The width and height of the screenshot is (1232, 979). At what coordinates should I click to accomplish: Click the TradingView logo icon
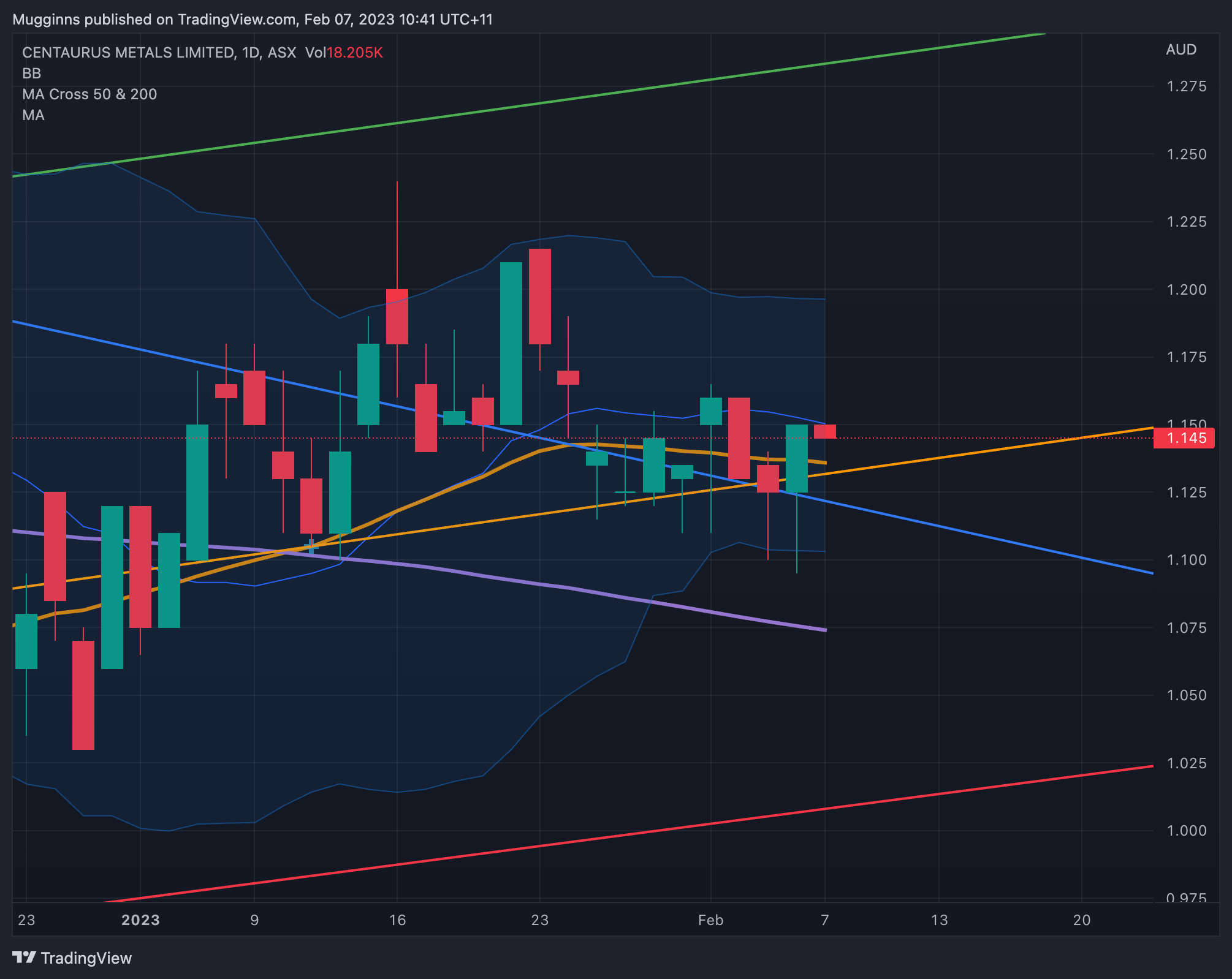click(25, 957)
